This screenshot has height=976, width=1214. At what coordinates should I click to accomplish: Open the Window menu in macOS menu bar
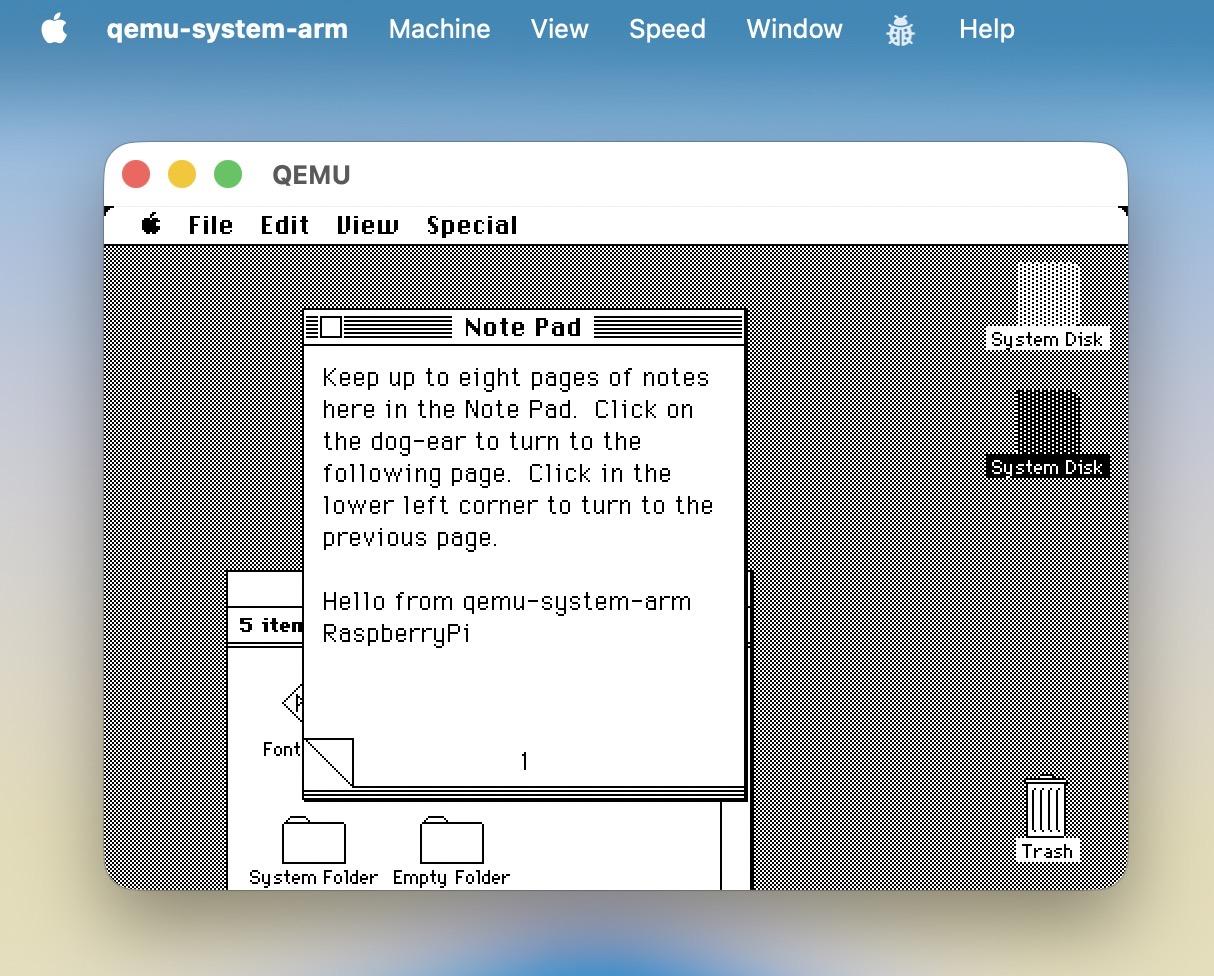(794, 29)
